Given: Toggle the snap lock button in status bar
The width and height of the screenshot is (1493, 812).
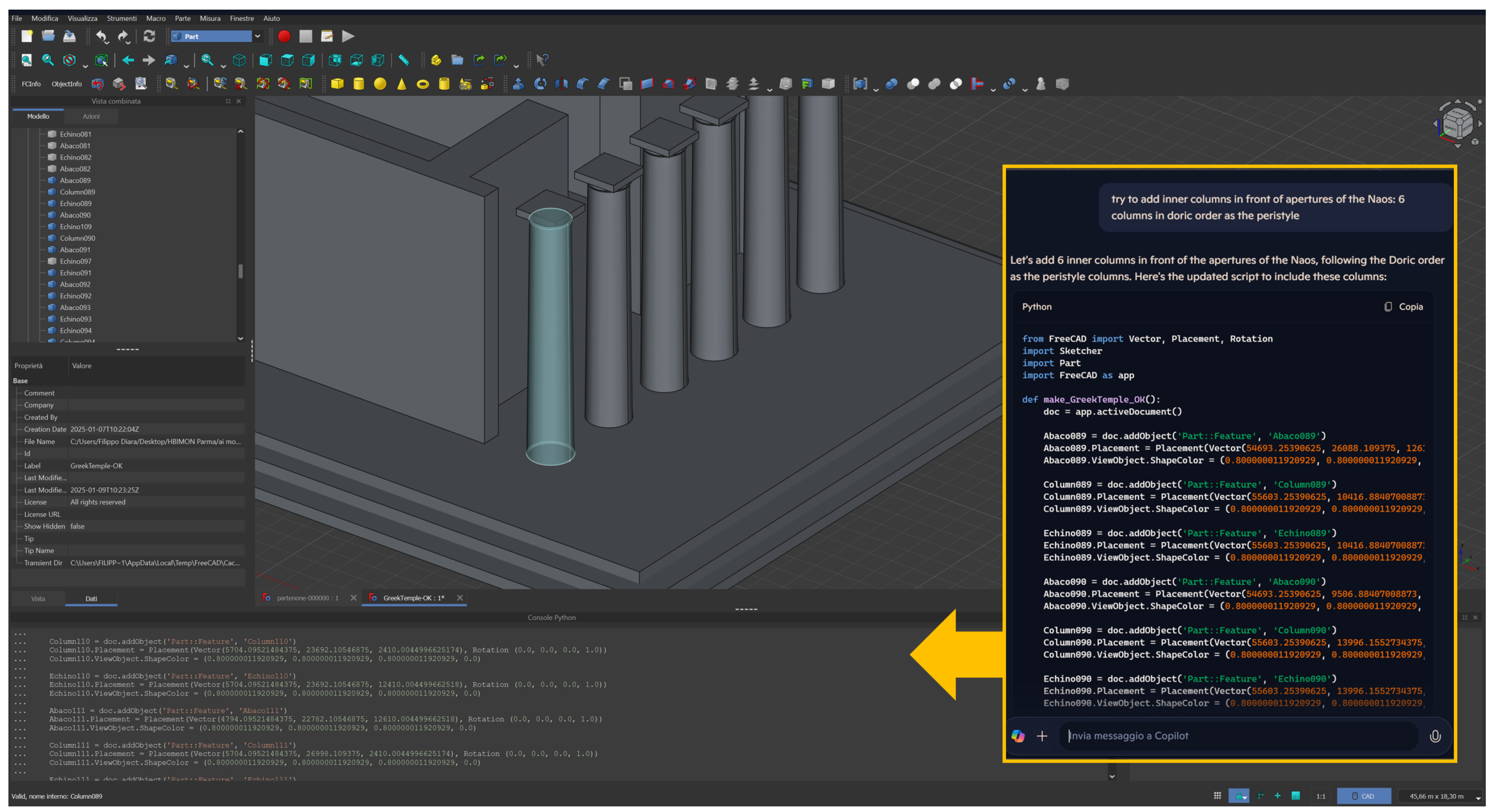Looking at the screenshot, I should pyautogui.click(x=1239, y=796).
